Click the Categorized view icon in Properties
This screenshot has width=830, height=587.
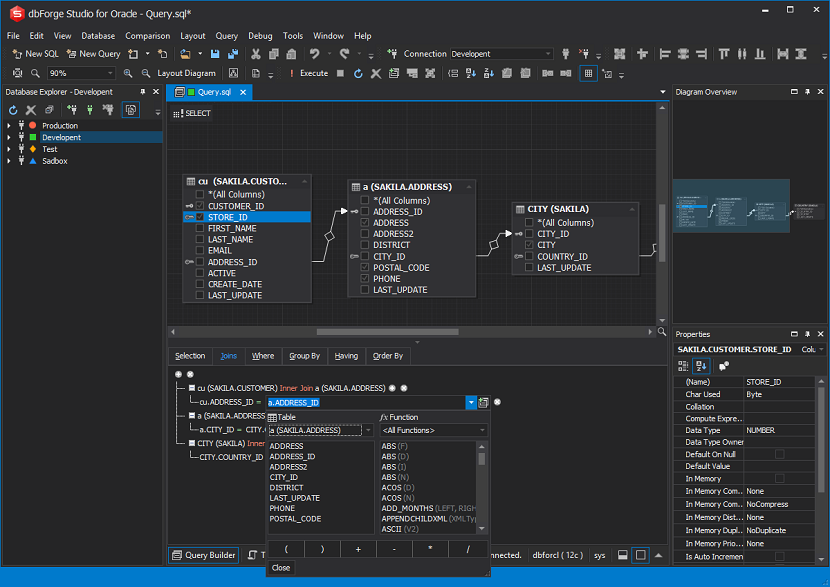click(683, 366)
